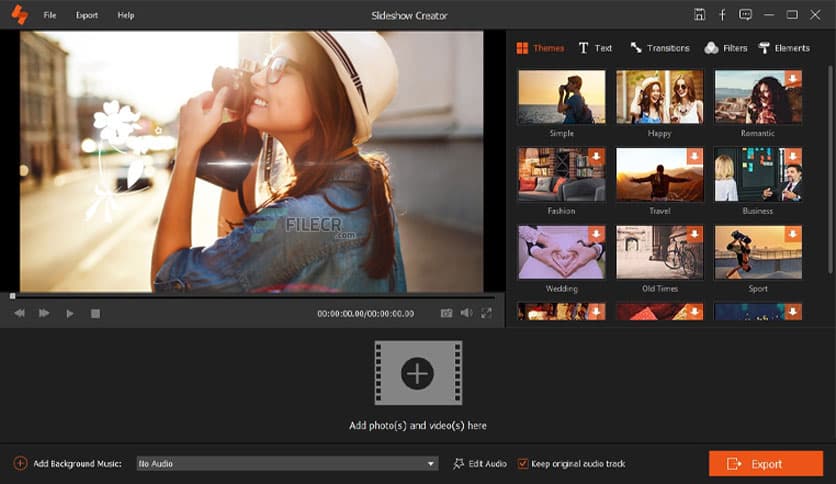Image resolution: width=836 pixels, height=484 pixels.
Task: Click the Facebook icon in title bar
Action: pos(722,15)
